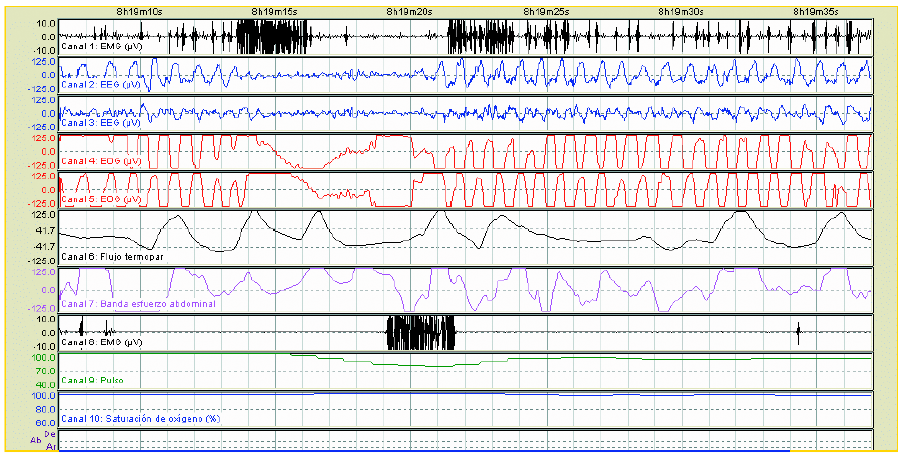Click the large EMG burst in Canal 8
Image resolution: width=906 pixels, height=465 pixels.
pos(420,332)
